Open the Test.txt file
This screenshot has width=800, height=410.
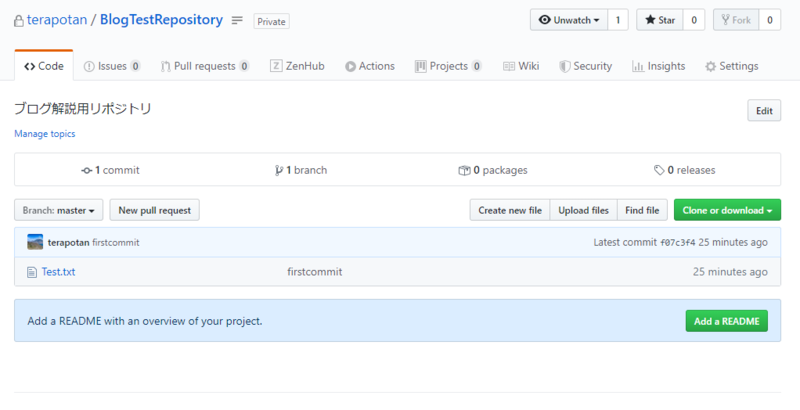tap(59, 272)
